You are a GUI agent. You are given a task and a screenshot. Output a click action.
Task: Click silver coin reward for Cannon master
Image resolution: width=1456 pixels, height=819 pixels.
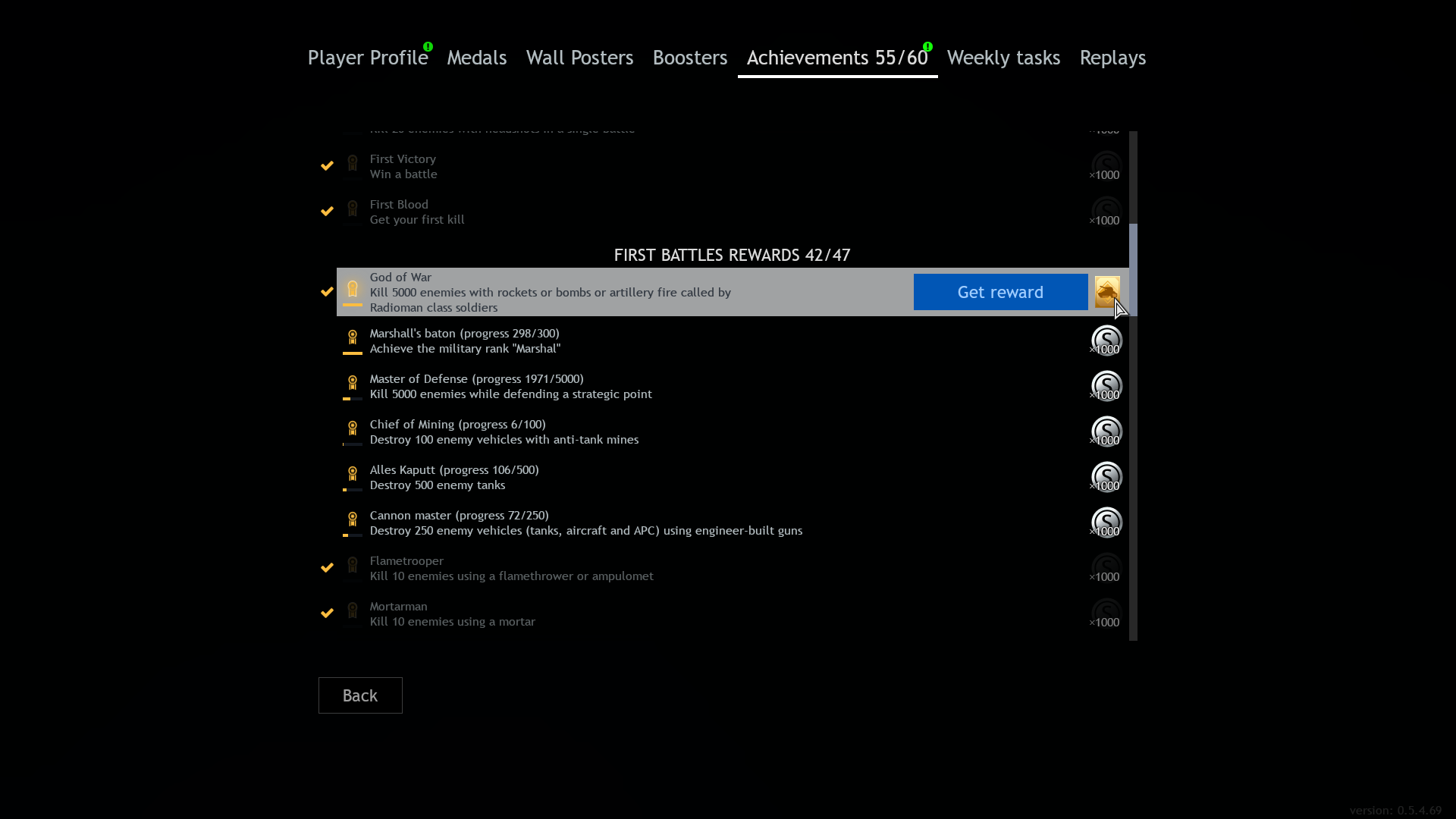(x=1106, y=522)
